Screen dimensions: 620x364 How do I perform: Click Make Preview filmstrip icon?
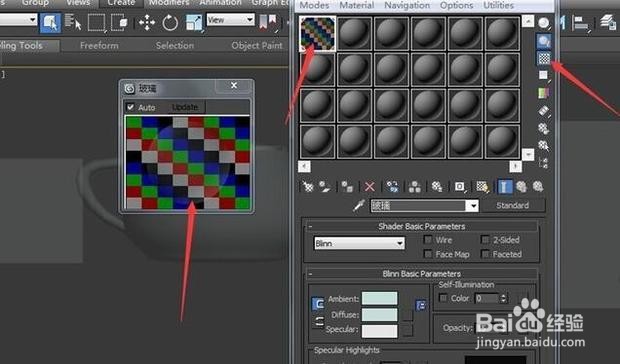[x=544, y=111]
